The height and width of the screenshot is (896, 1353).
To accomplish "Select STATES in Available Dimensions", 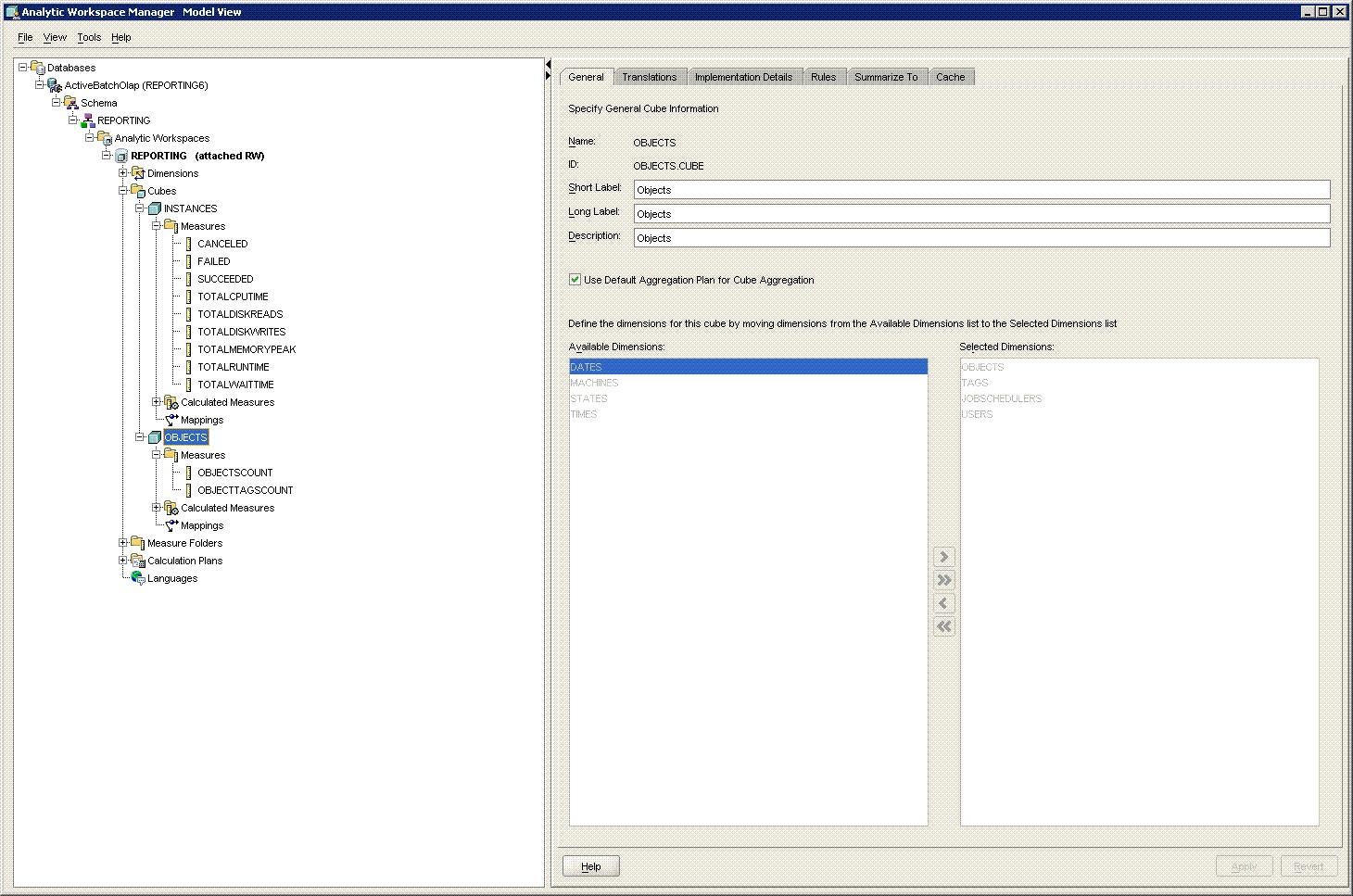I will [x=748, y=398].
